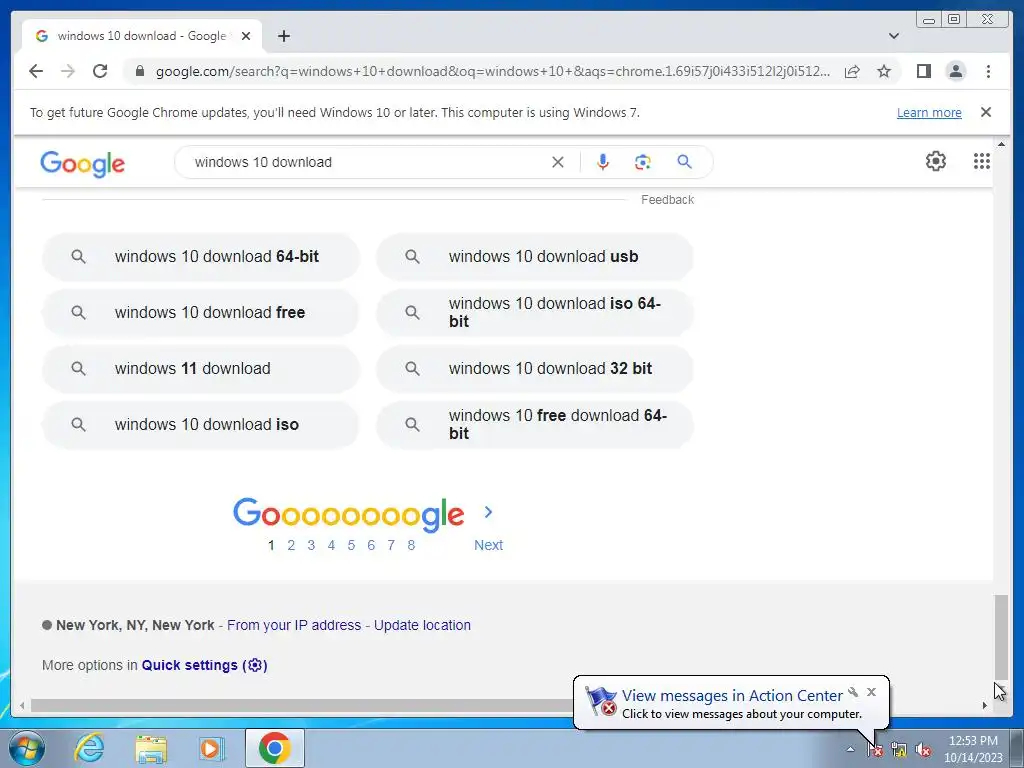Open Windows Media Player from taskbar

coord(212,748)
